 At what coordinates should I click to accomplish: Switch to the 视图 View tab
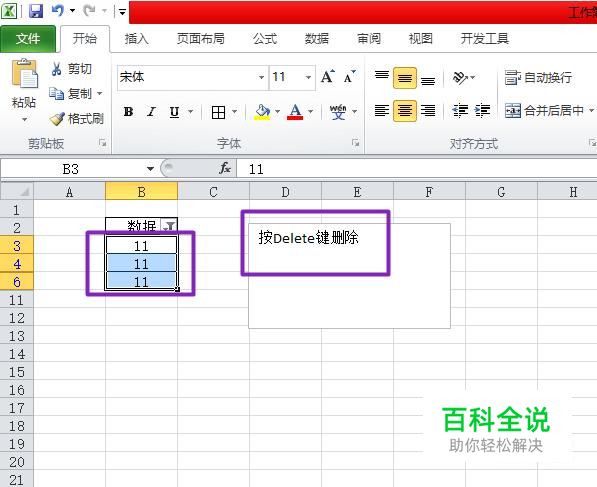coord(420,39)
